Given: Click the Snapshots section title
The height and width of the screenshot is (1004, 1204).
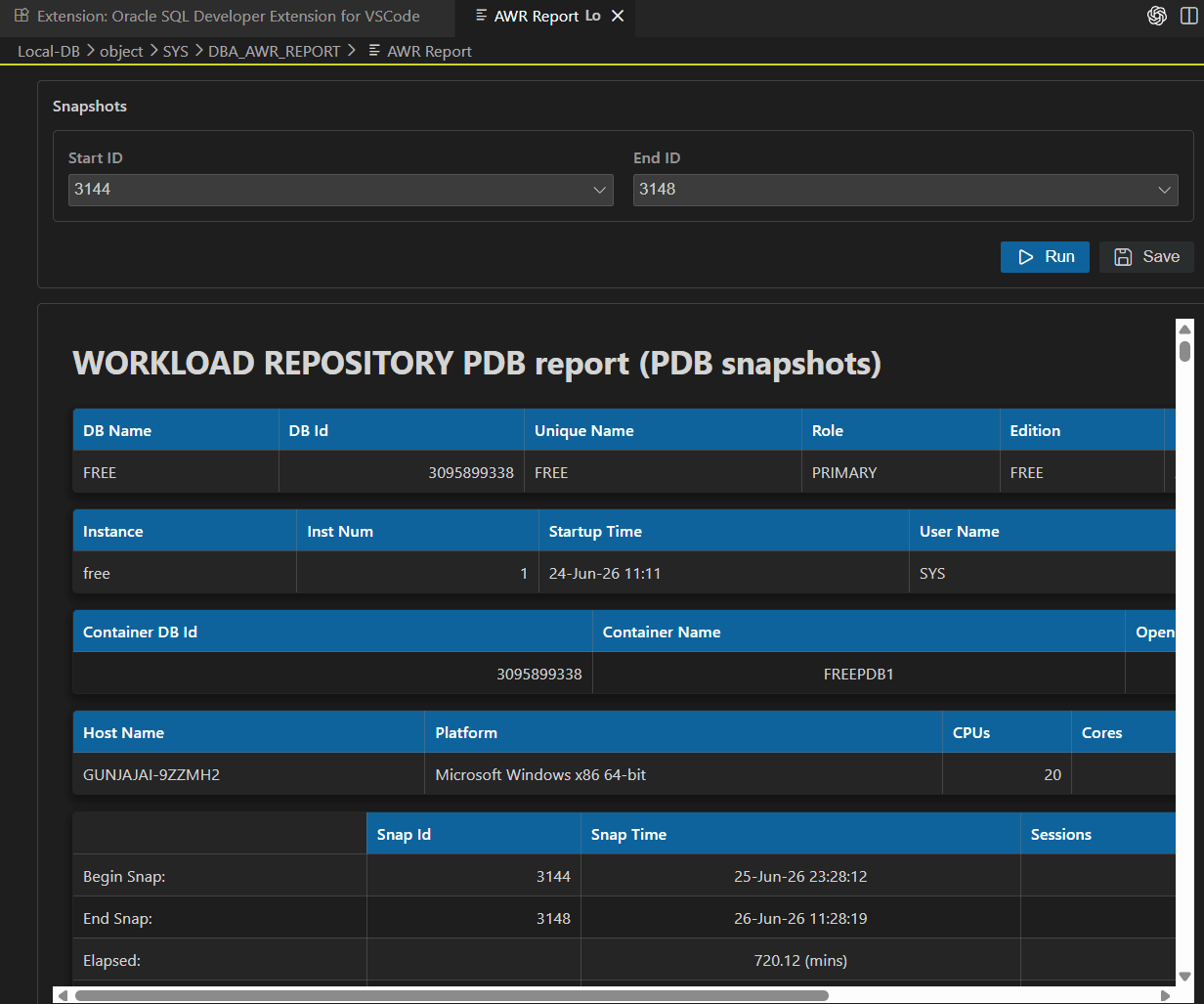Looking at the screenshot, I should tap(90, 106).
